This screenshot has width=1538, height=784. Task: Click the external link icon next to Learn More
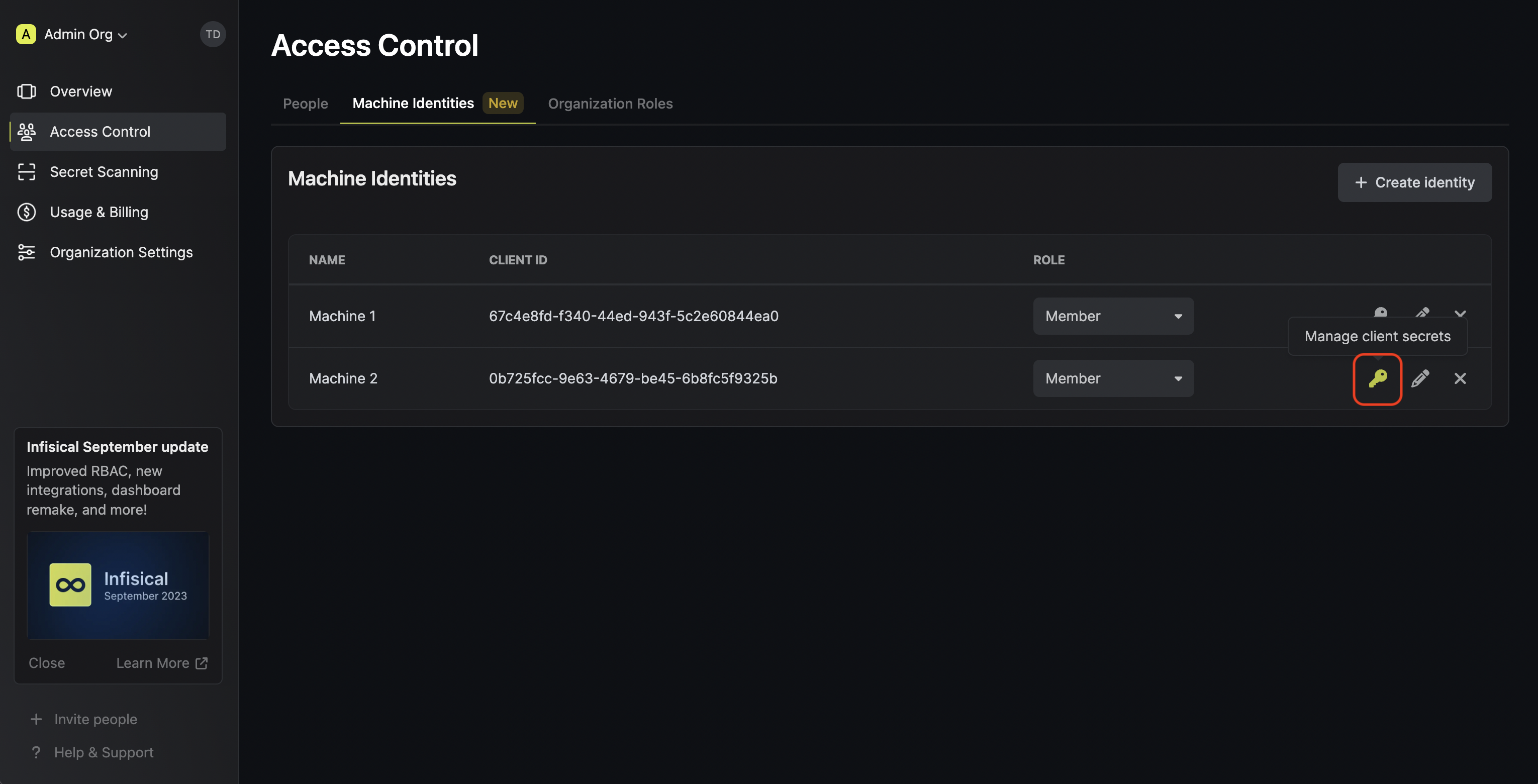[202, 663]
